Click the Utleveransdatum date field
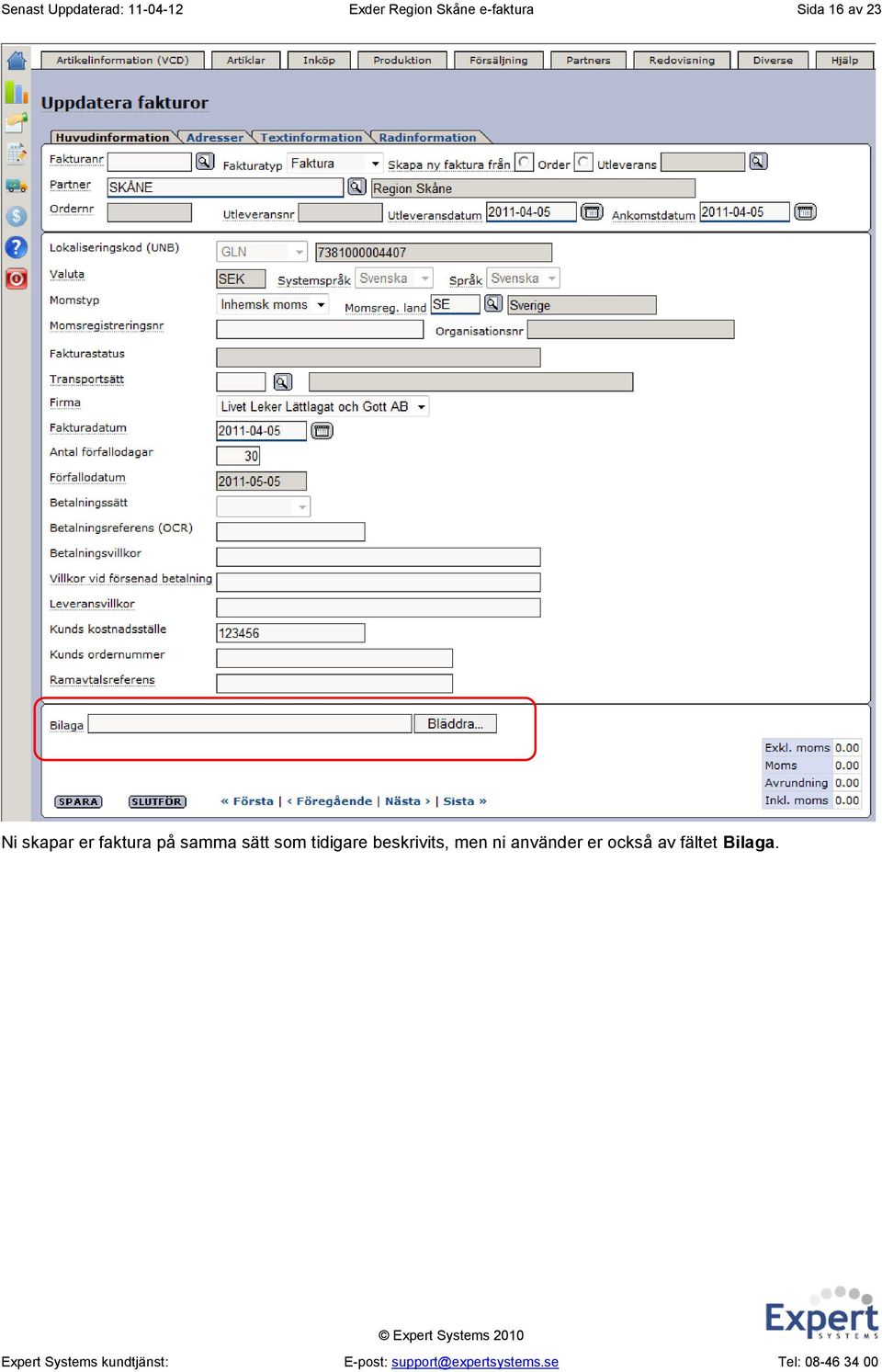 [531, 212]
